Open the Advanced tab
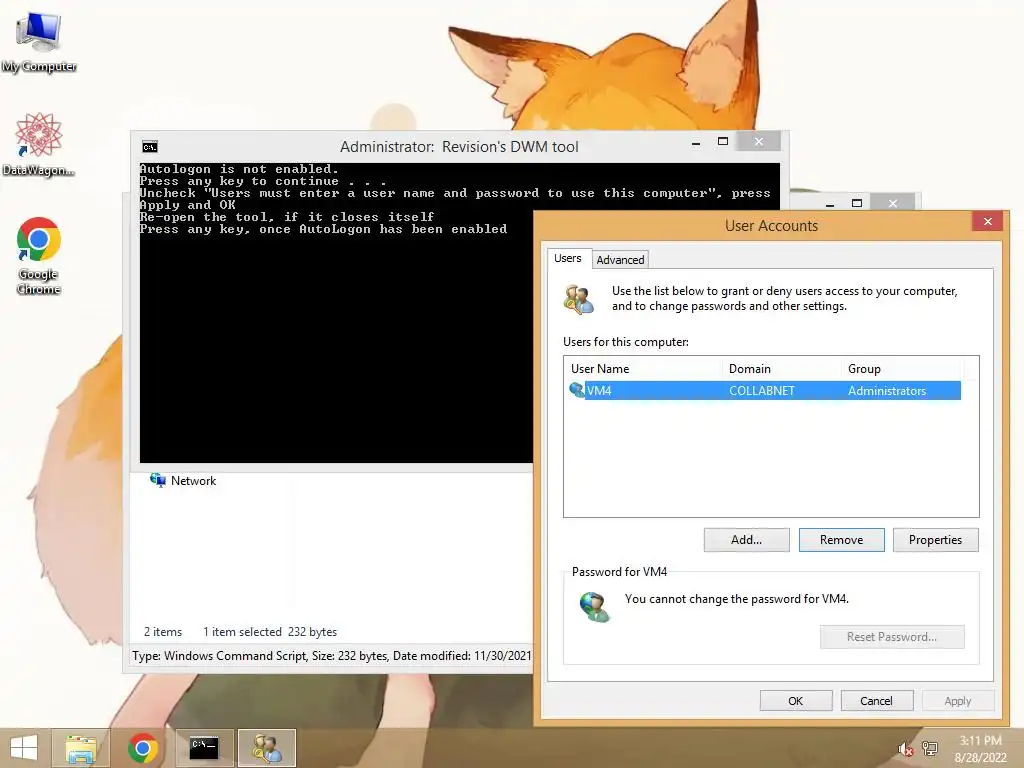Viewport: 1024px width, 768px height. pos(620,260)
